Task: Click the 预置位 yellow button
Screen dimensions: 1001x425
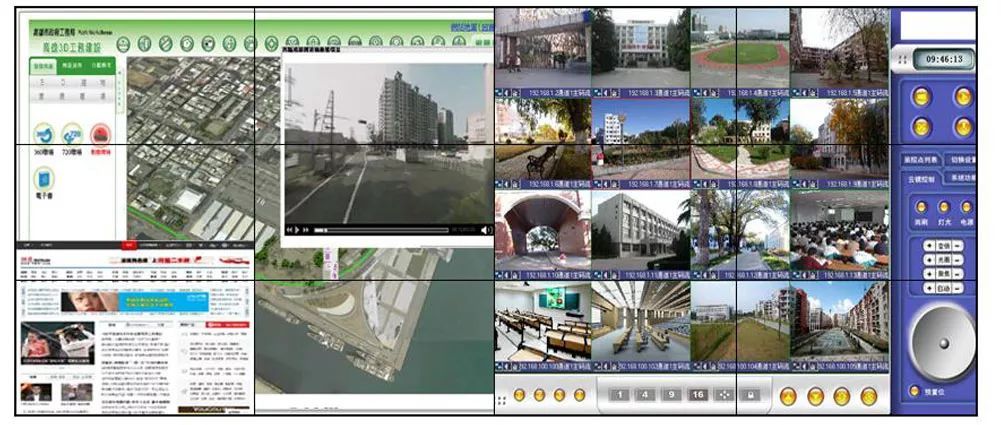Action: (x=915, y=389)
